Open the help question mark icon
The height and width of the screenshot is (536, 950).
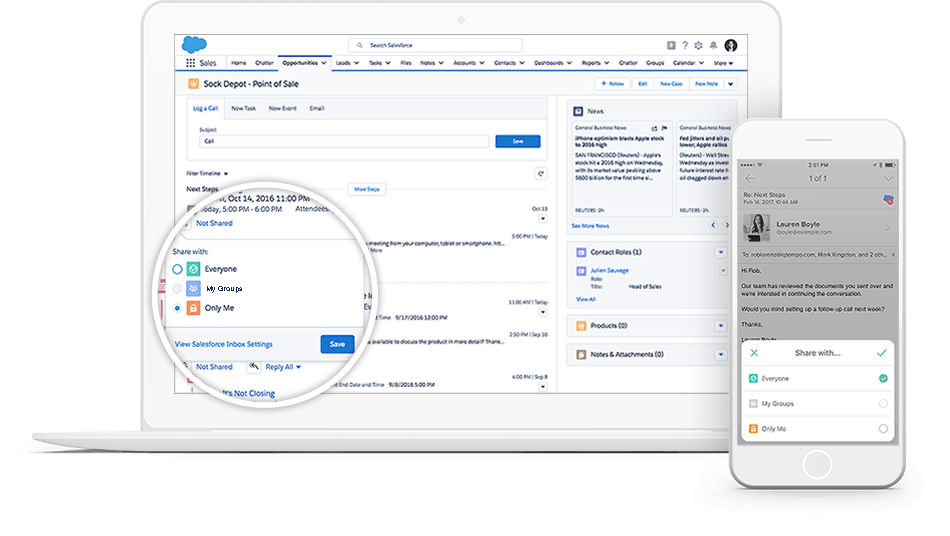click(x=685, y=45)
